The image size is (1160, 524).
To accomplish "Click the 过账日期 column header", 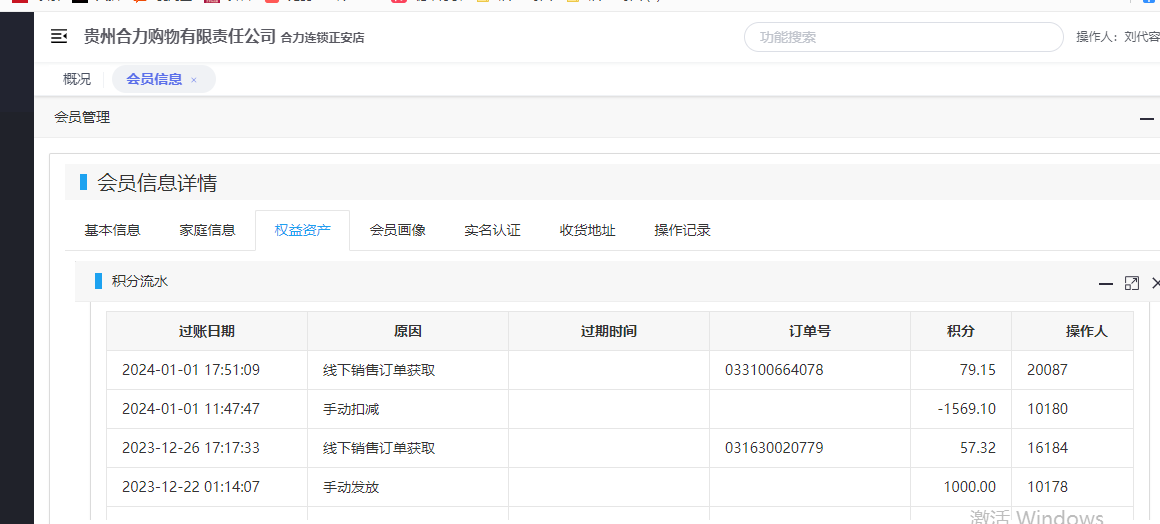I will point(207,331).
